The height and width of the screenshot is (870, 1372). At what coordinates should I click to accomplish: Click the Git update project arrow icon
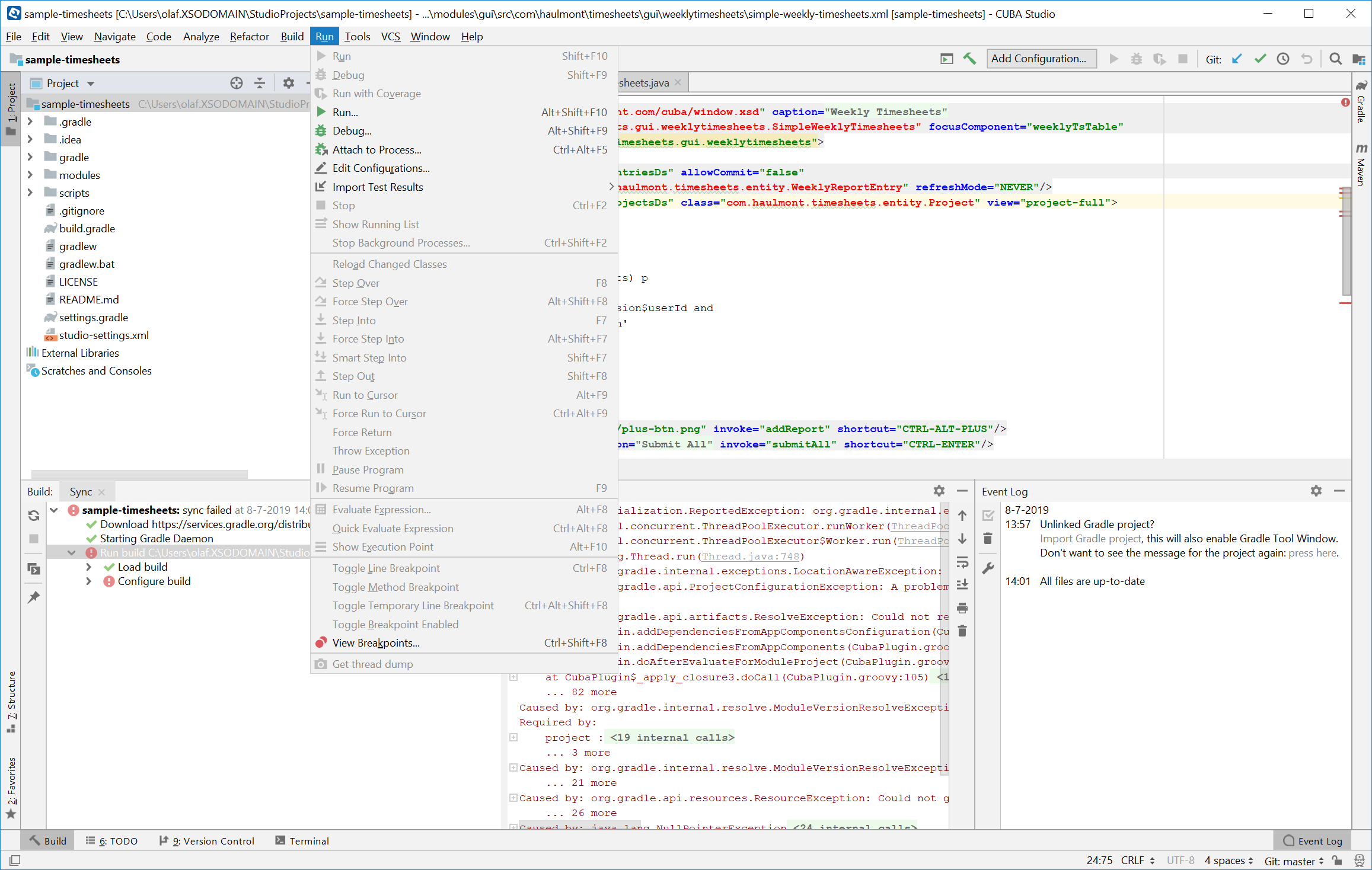click(1237, 59)
